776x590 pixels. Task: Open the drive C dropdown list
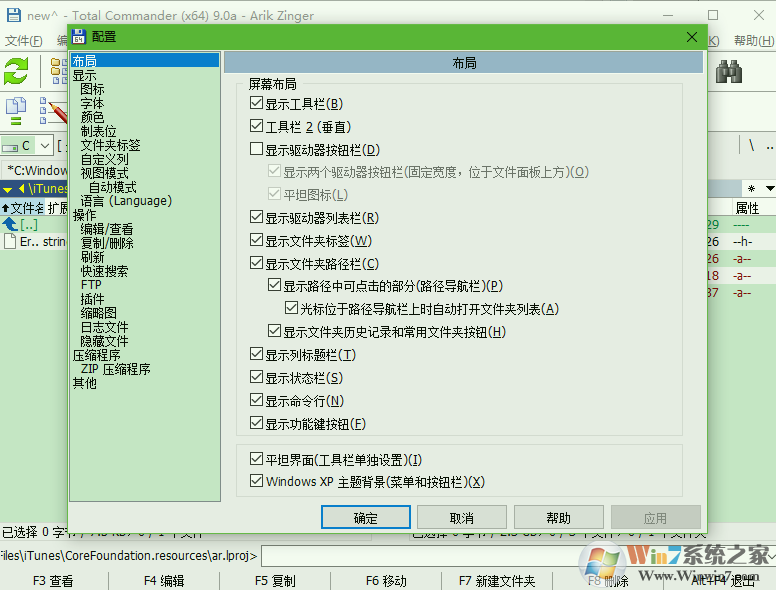[x=45, y=146]
